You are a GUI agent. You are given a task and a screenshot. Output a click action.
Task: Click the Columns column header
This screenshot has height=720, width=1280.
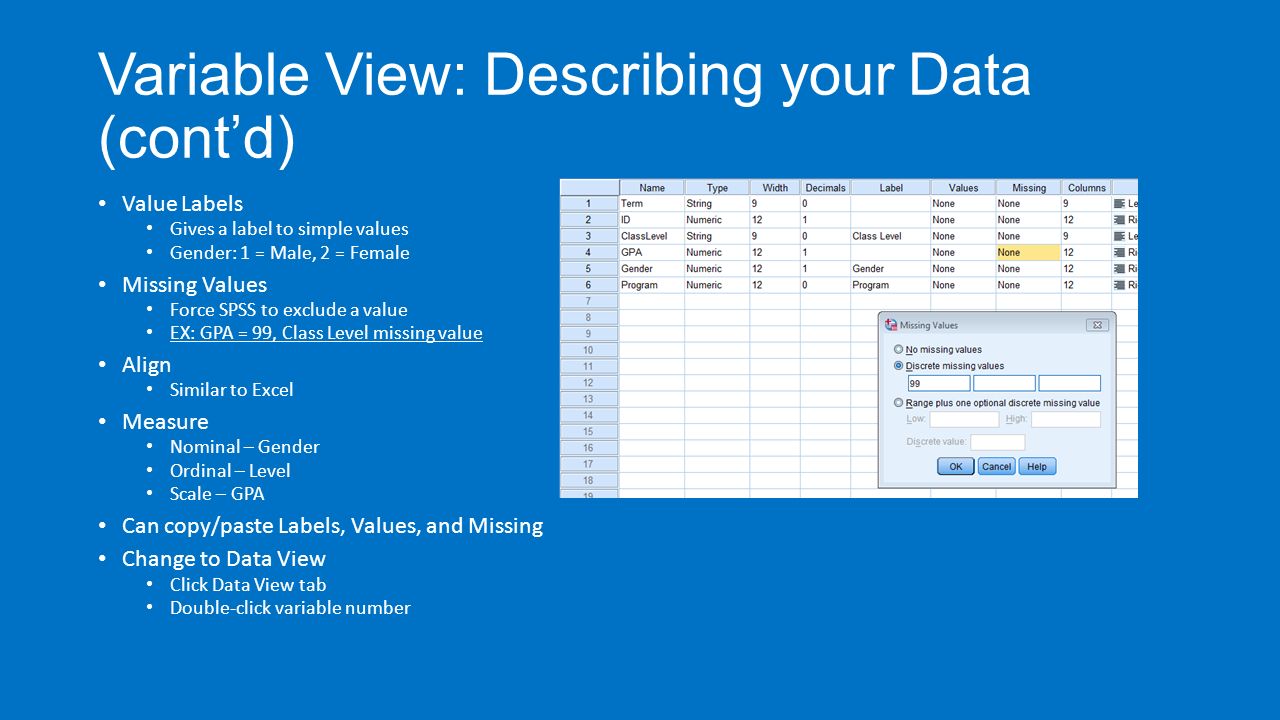(1087, 187)
